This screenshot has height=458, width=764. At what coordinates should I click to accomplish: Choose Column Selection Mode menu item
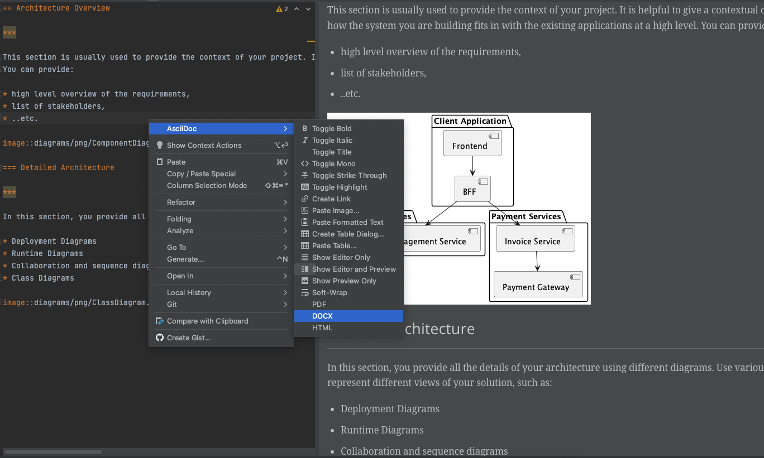221,186
